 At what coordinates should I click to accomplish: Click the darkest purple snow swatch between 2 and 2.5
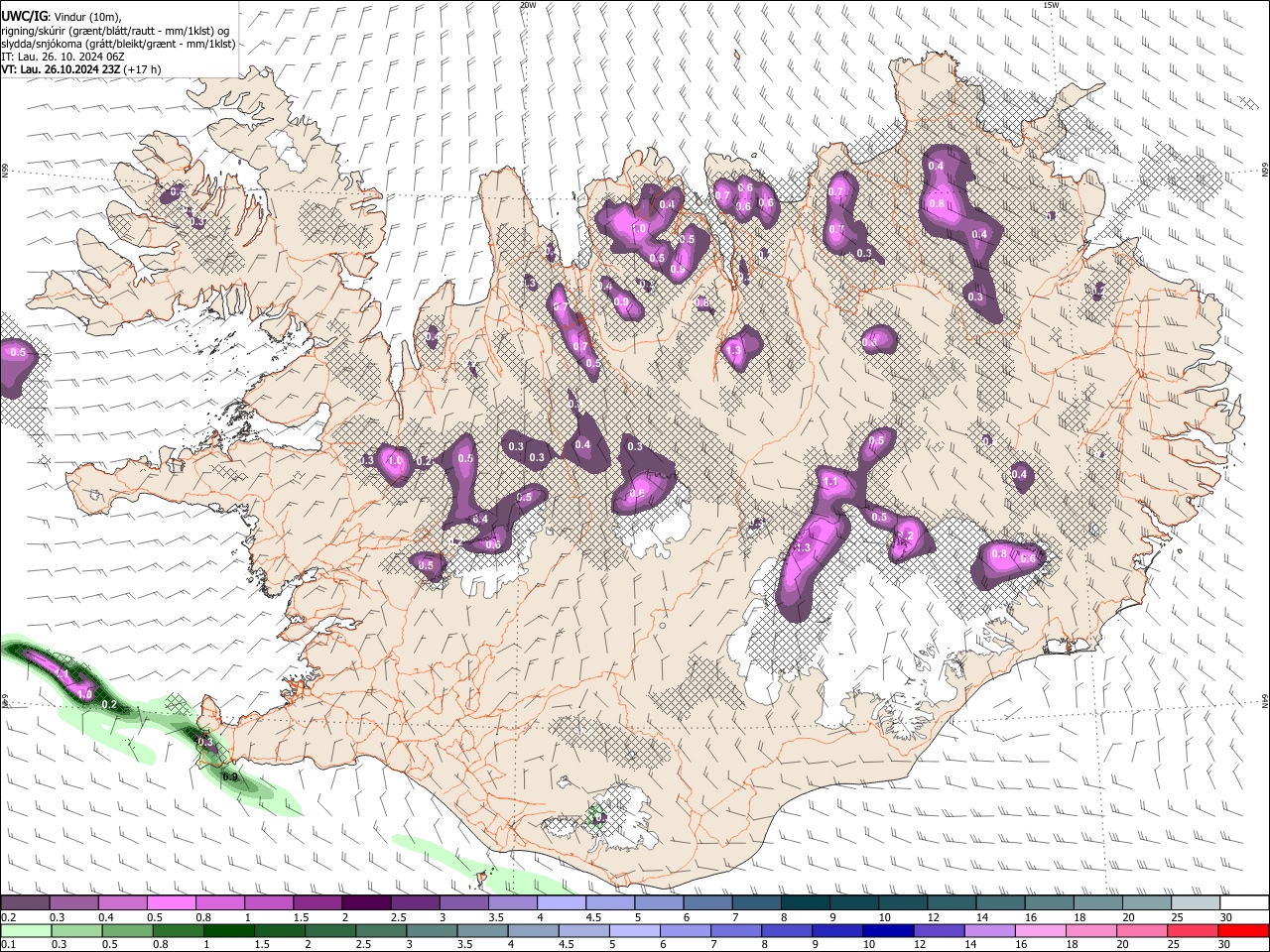pyautogui.click(x=366, y=903)
